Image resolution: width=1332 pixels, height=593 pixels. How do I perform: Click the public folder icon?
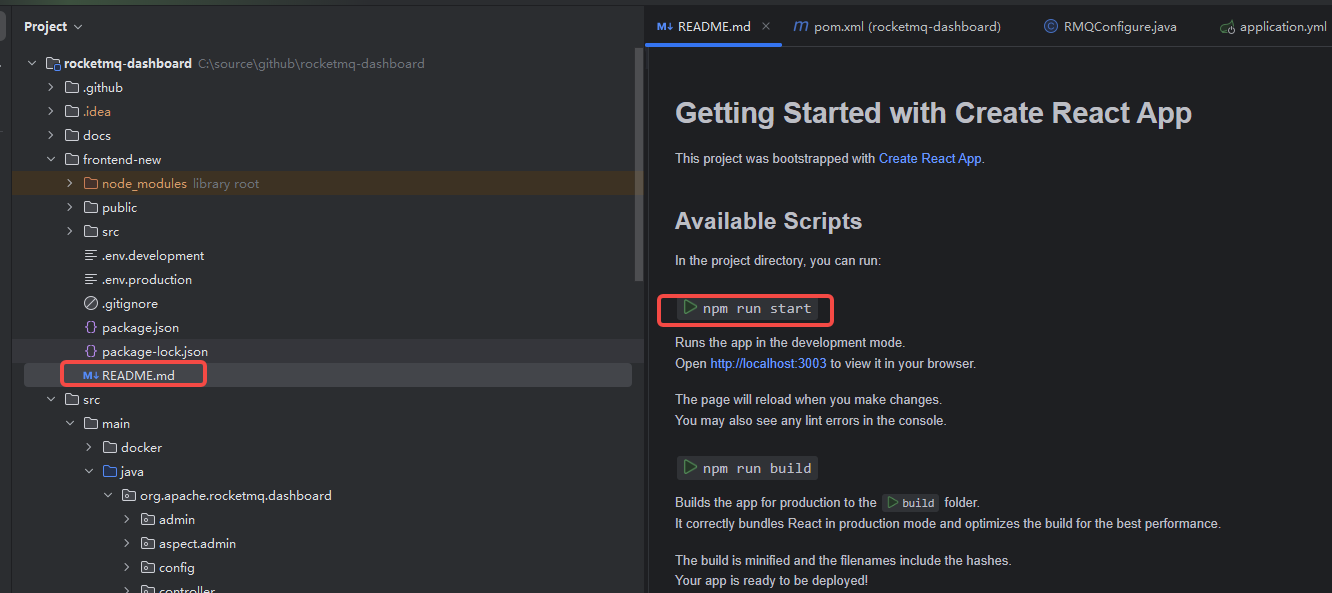click(91, 207)
